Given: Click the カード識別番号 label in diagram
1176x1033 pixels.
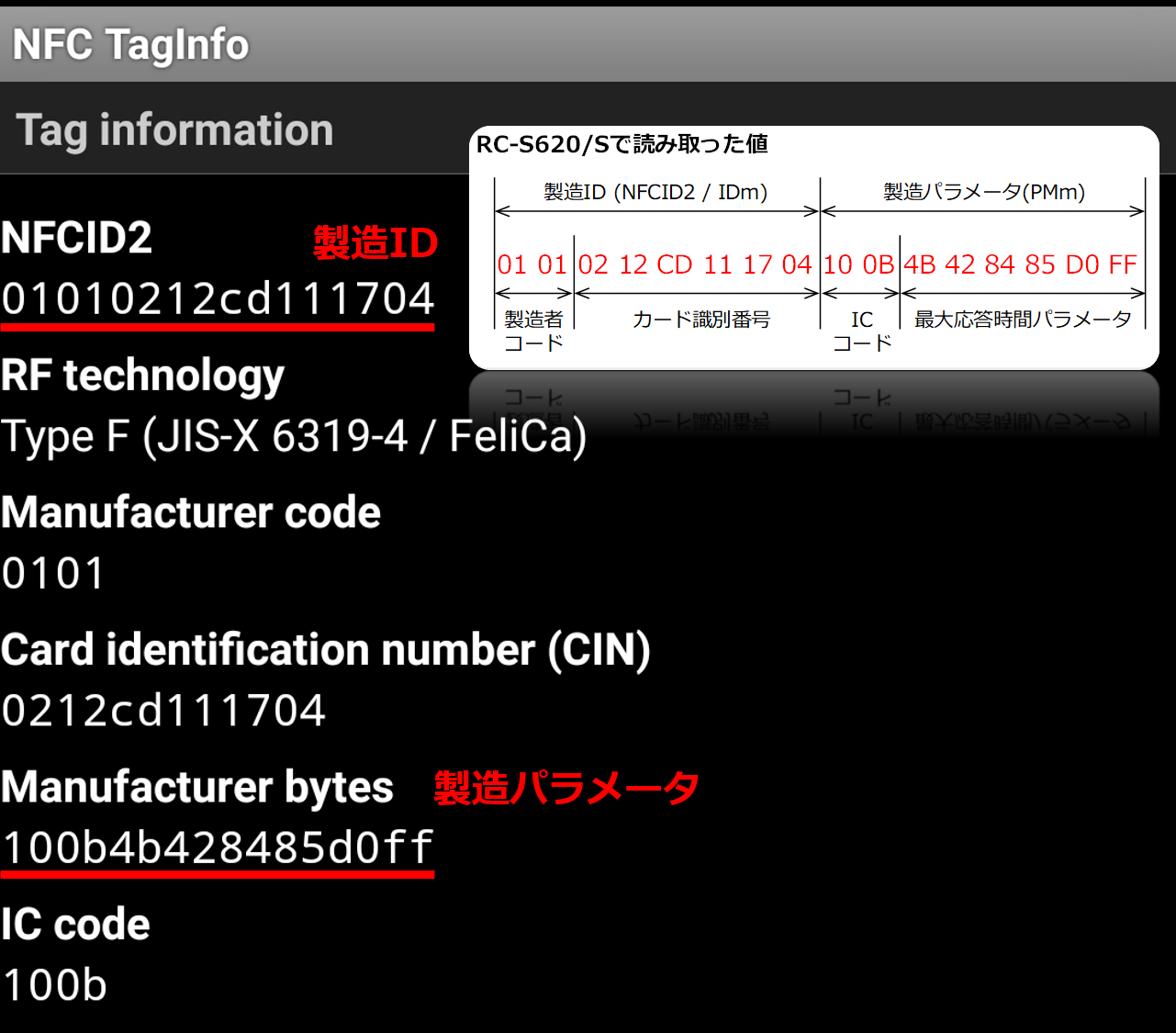Looking at the screenshot, I should 700,320.
